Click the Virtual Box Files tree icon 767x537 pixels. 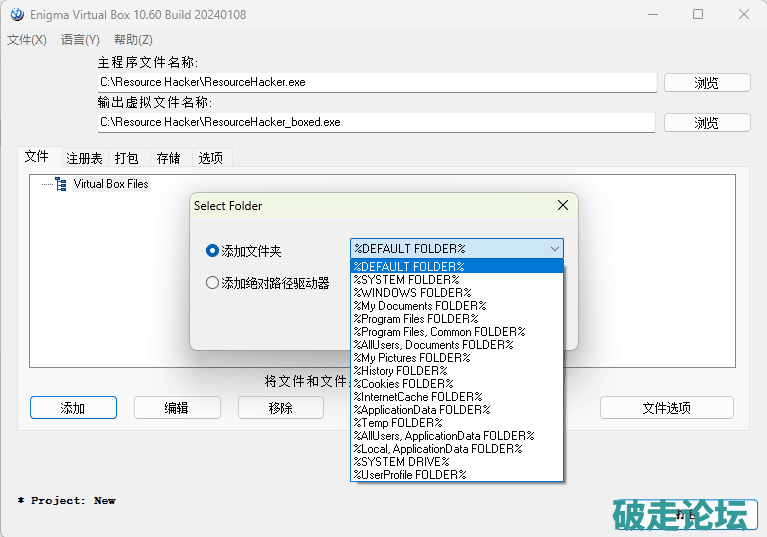(x=61, y=184)
